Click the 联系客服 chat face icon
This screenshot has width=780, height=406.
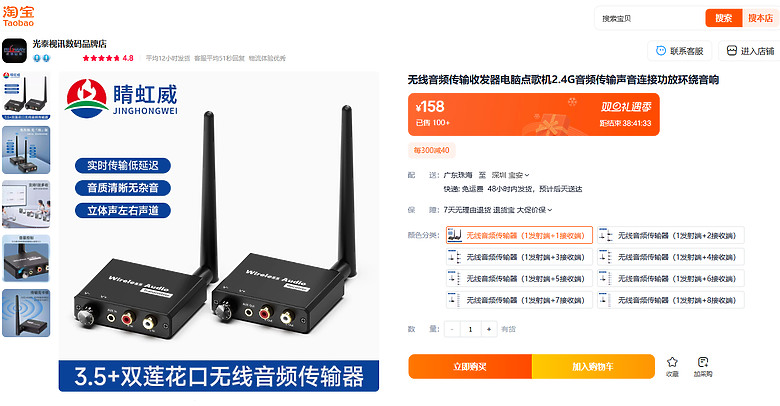(x=661, y=51)
